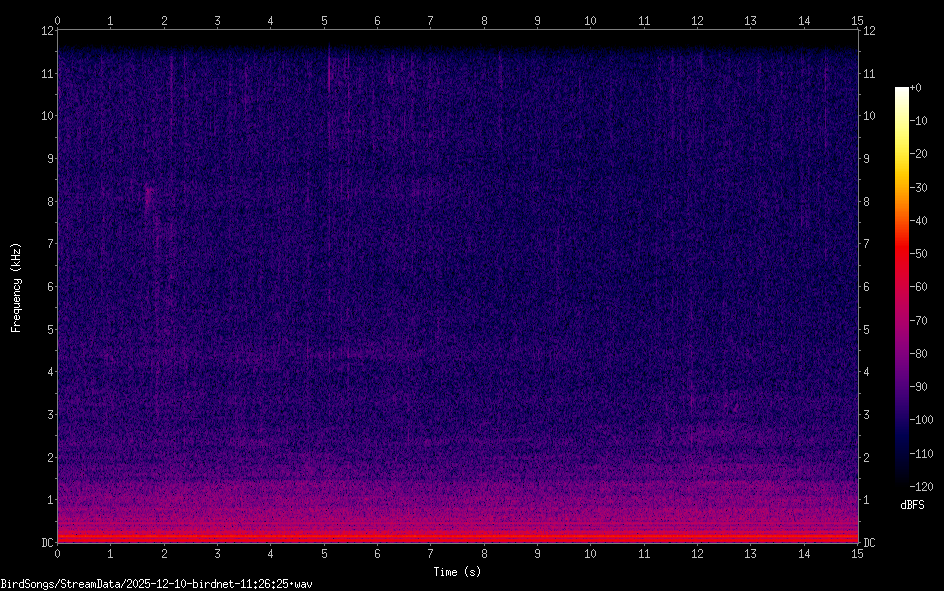Click the DC label on the right frequency axis
944x591 pixels.
click(x=870, y=543)
